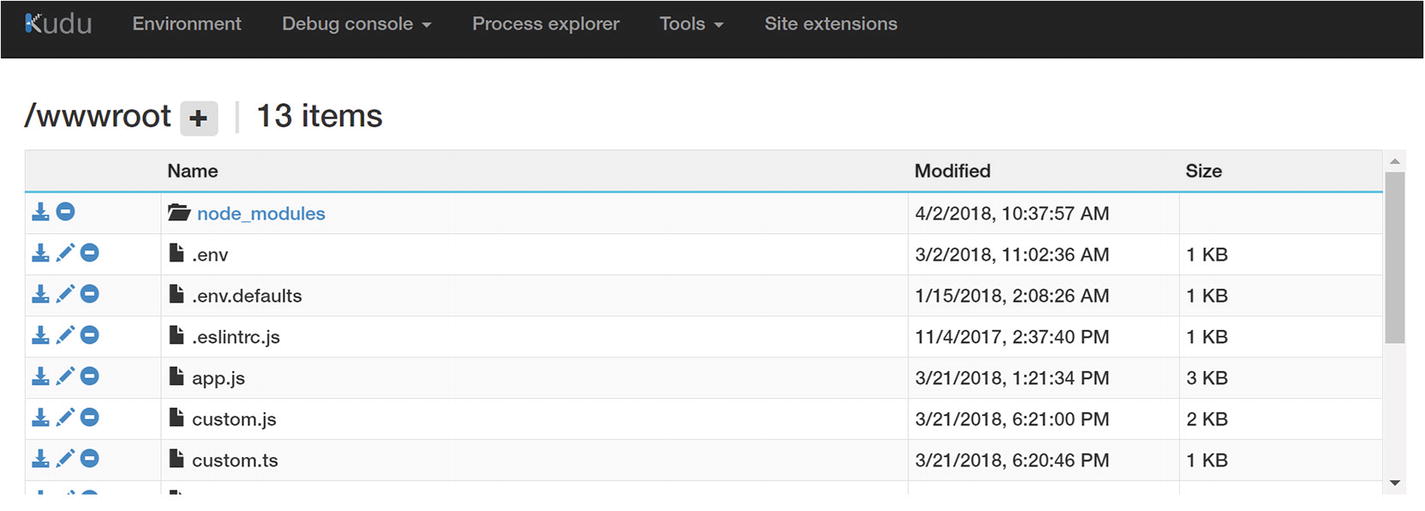Click the Kudu logo
1425x511 pixels.
[58, 24]
